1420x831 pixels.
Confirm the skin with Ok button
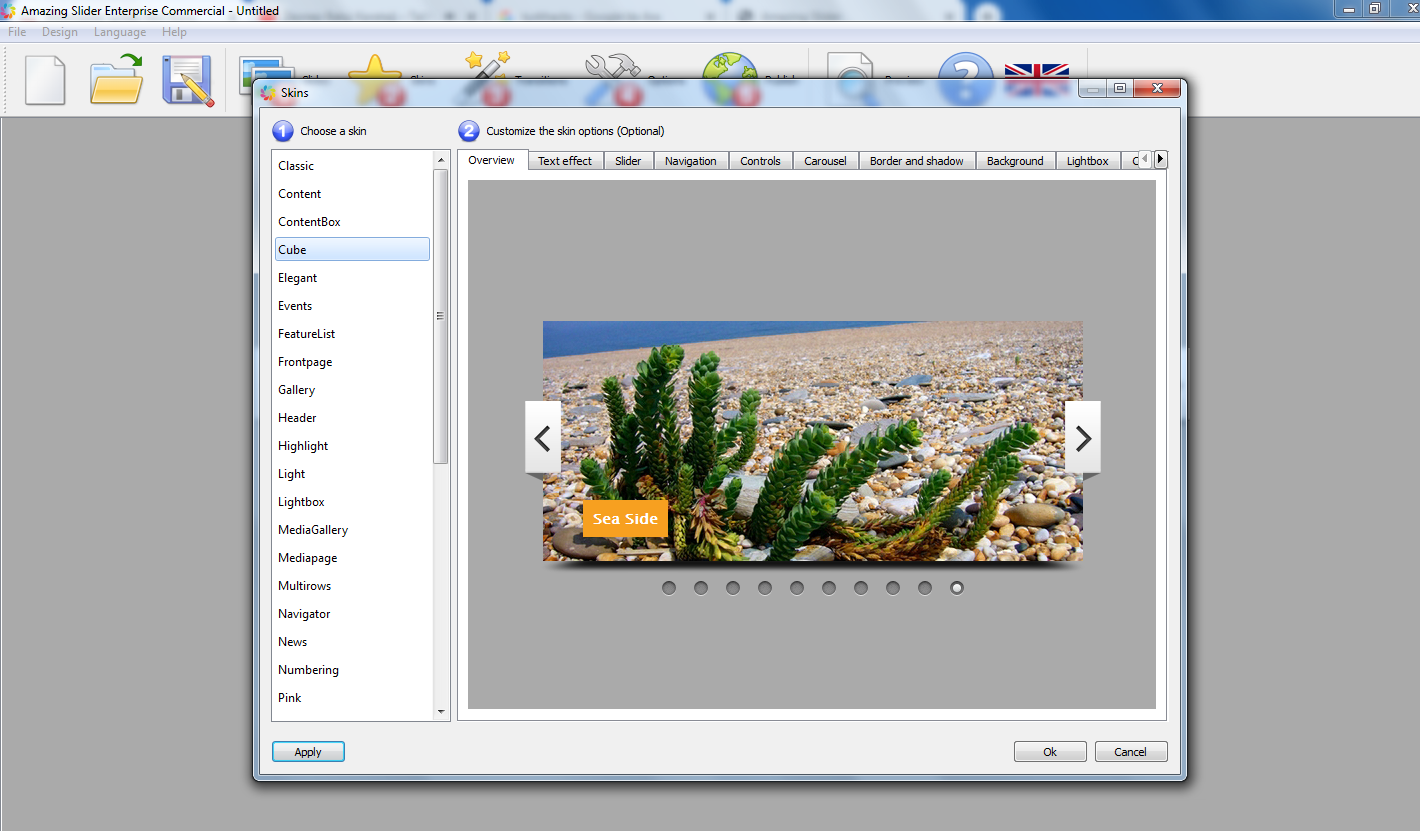[1050, 752]
